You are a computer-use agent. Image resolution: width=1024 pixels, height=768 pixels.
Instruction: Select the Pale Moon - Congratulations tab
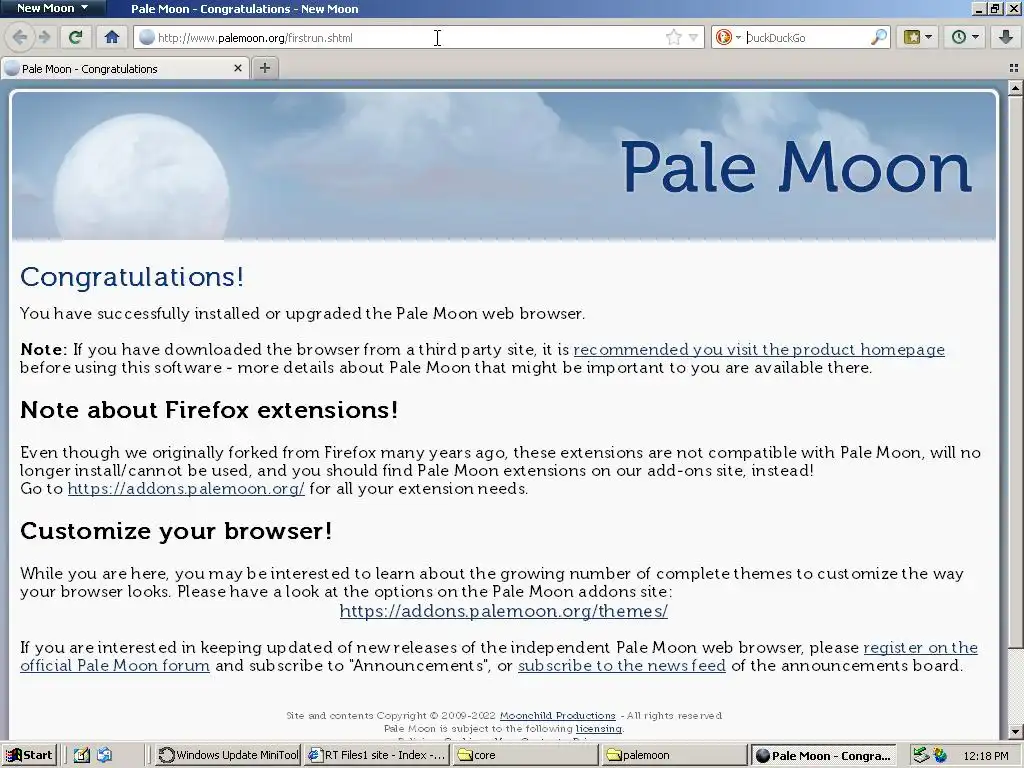[124, 69]
